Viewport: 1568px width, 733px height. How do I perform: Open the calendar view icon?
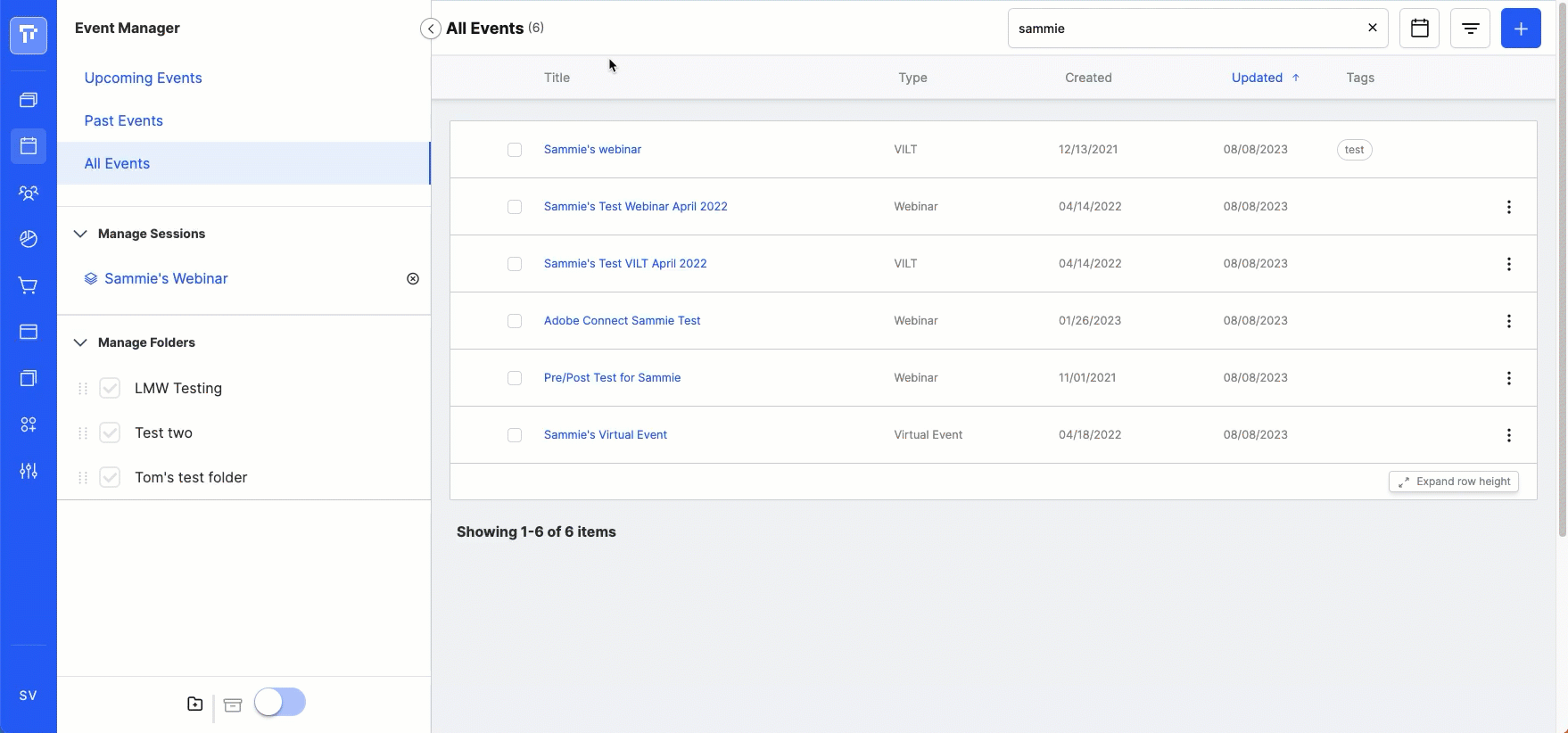1419,29
